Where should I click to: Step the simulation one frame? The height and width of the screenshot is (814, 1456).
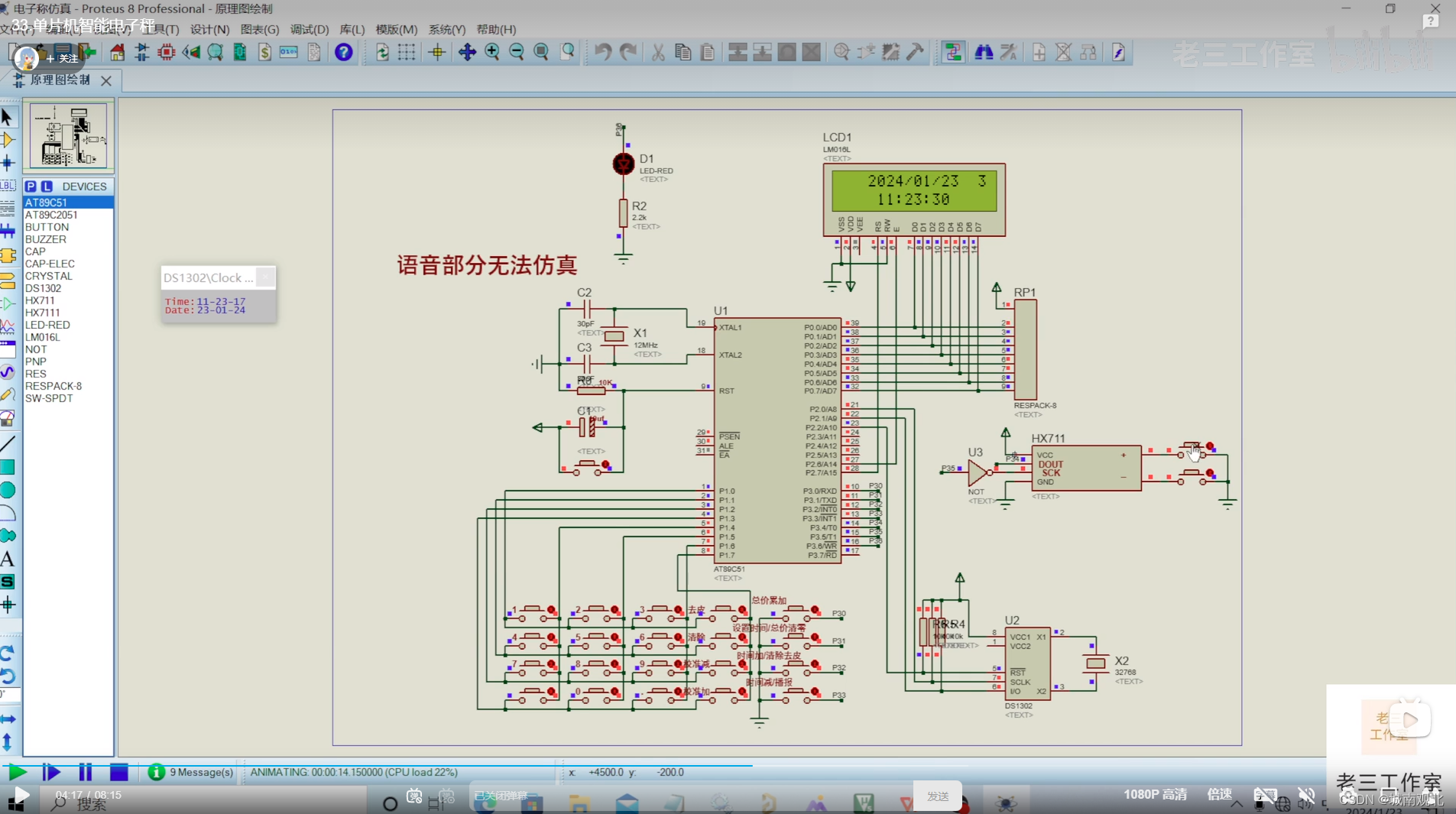tap(51, 772)
